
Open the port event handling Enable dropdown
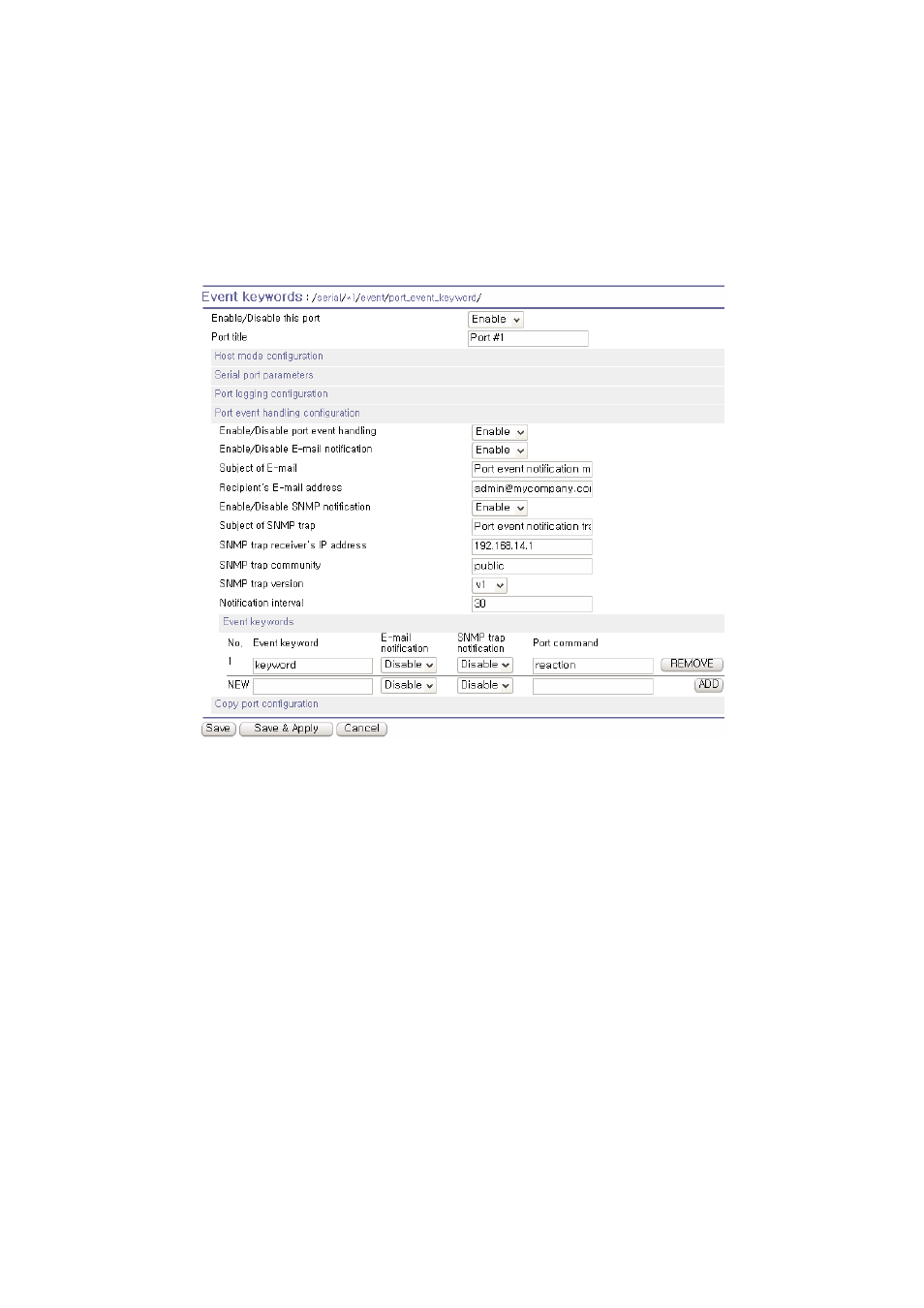click(499, 432)
